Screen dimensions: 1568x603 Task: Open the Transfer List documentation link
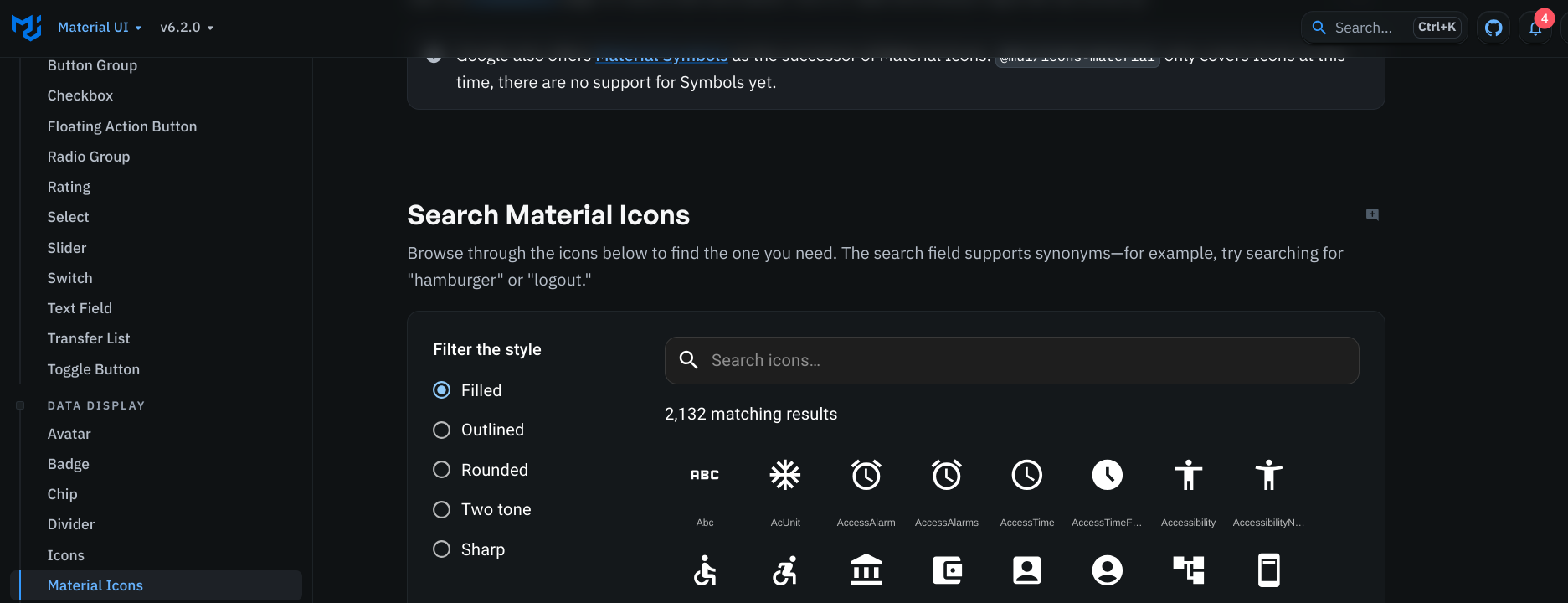click(88, 338)
